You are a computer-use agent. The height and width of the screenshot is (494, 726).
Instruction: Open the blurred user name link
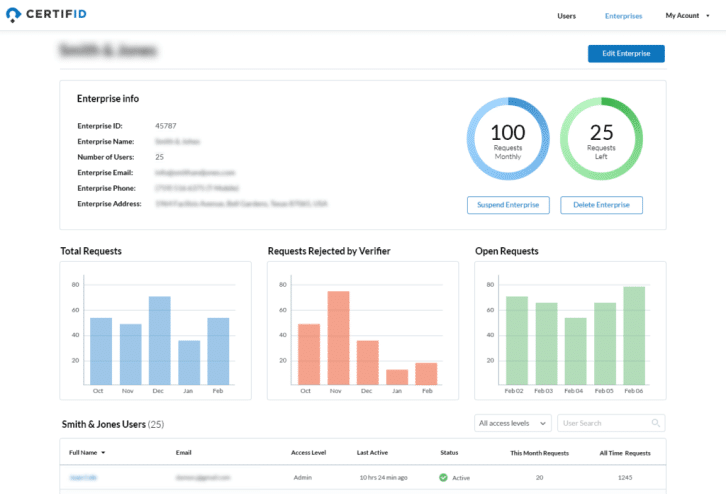tap(83, 477)
